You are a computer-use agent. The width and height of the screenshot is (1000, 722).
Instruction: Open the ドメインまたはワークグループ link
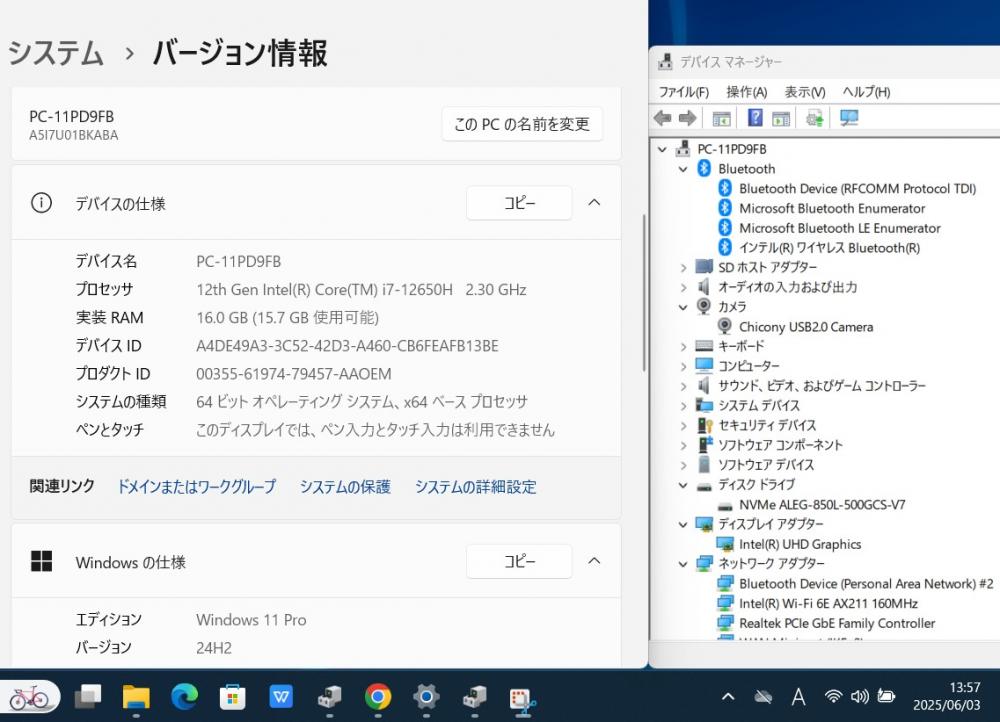pyautogui.click(x=196, y=487)
